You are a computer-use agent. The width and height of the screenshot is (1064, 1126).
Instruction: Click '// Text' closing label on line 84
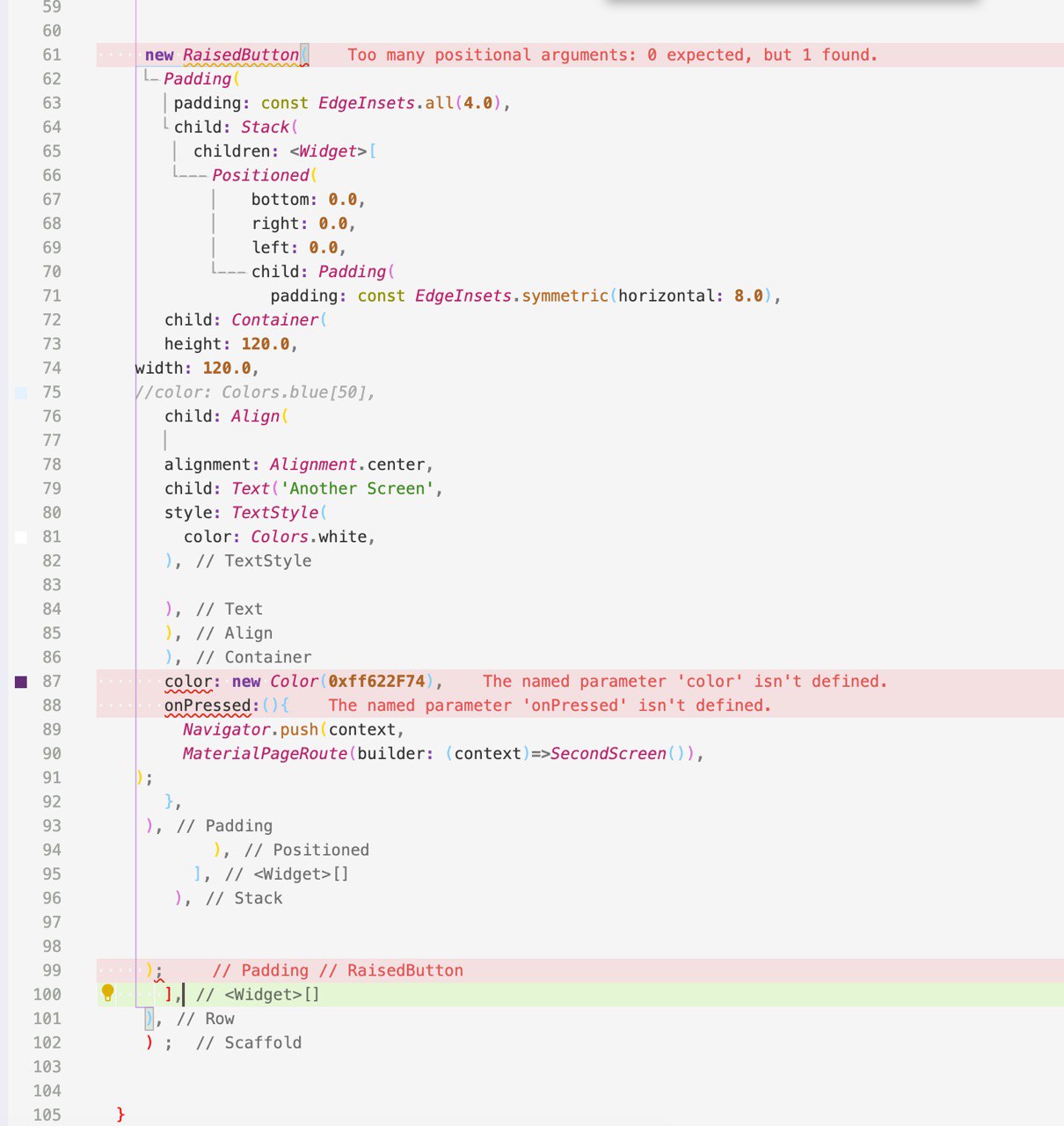coord(230,609)
